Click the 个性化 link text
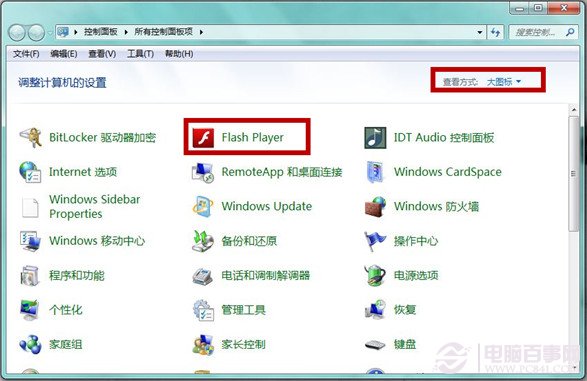Screen dimensions: 587x381 pyautogui.click(x=66, y=310)
